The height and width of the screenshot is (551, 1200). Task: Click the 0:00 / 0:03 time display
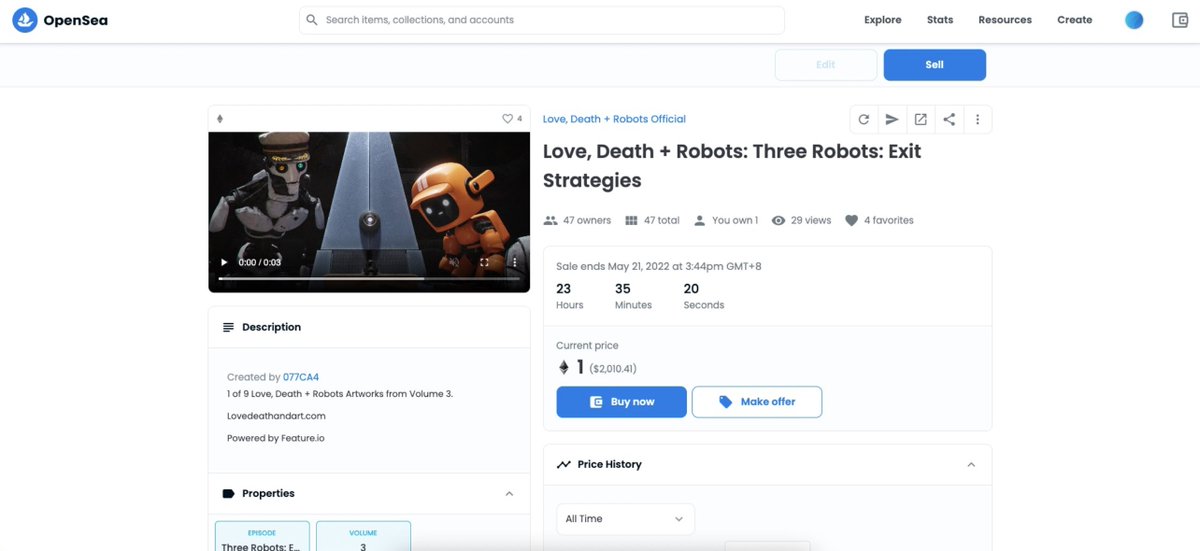point(260,262)
